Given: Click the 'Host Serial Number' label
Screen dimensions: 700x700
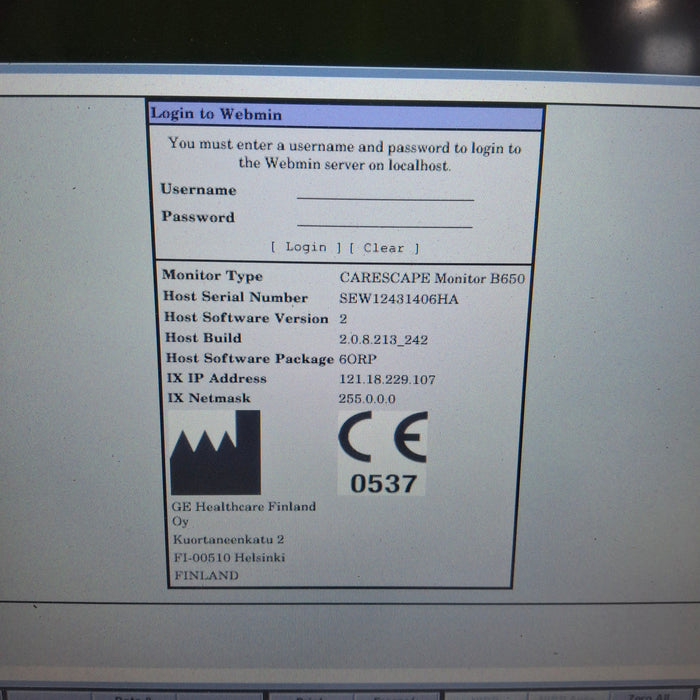Looking at the screenshot, I should (x=236, y=296).
